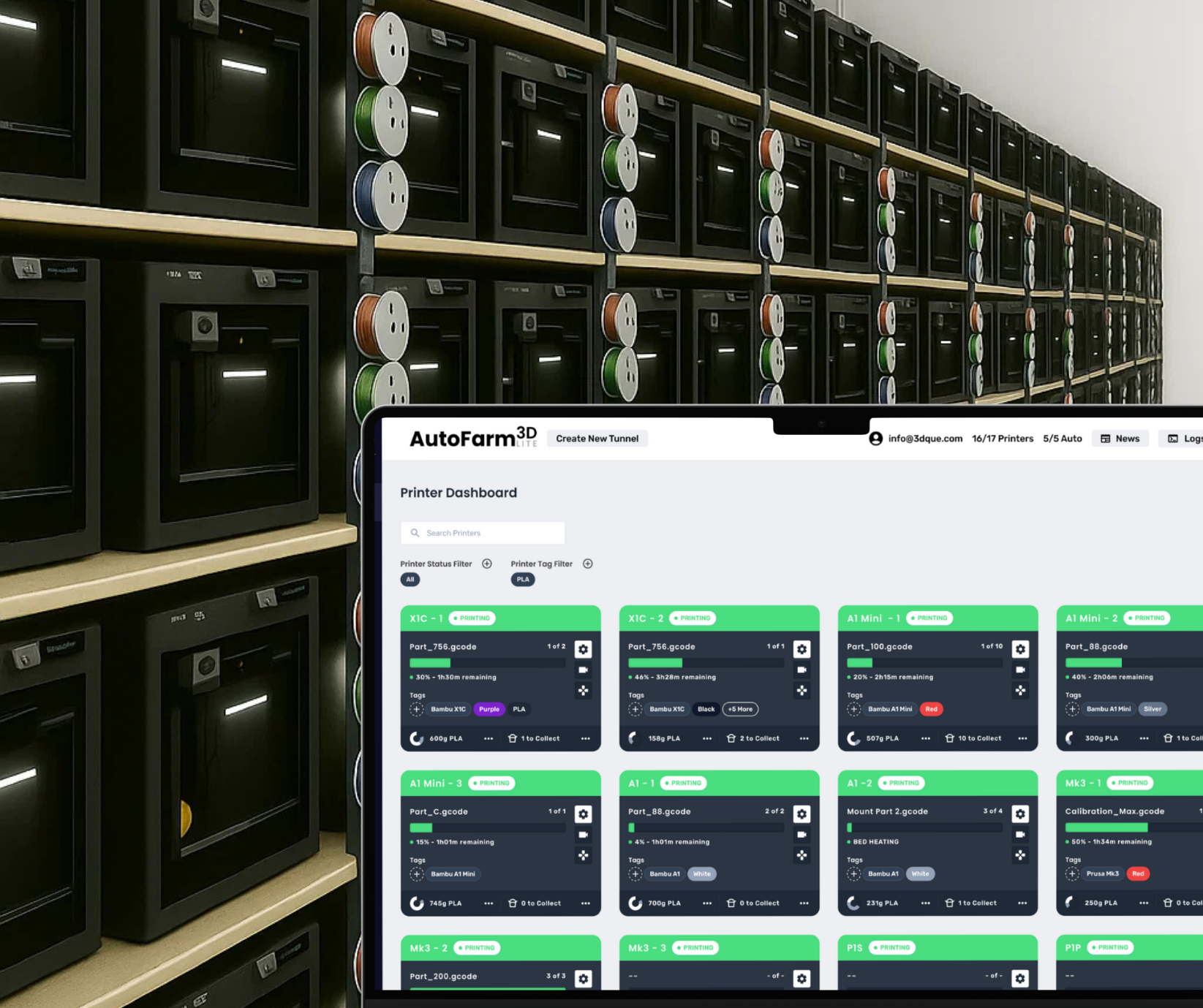Click the Create New Tunnel button
This screenshot has width=1203, height=1008.
pos(597,439)
